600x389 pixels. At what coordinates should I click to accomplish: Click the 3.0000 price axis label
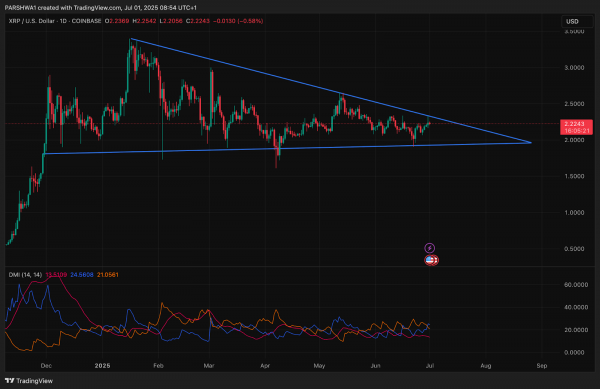574,68
